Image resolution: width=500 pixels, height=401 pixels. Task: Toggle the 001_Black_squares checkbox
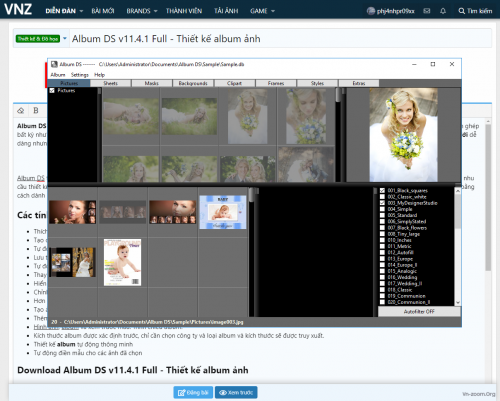[x=382, y=191]
